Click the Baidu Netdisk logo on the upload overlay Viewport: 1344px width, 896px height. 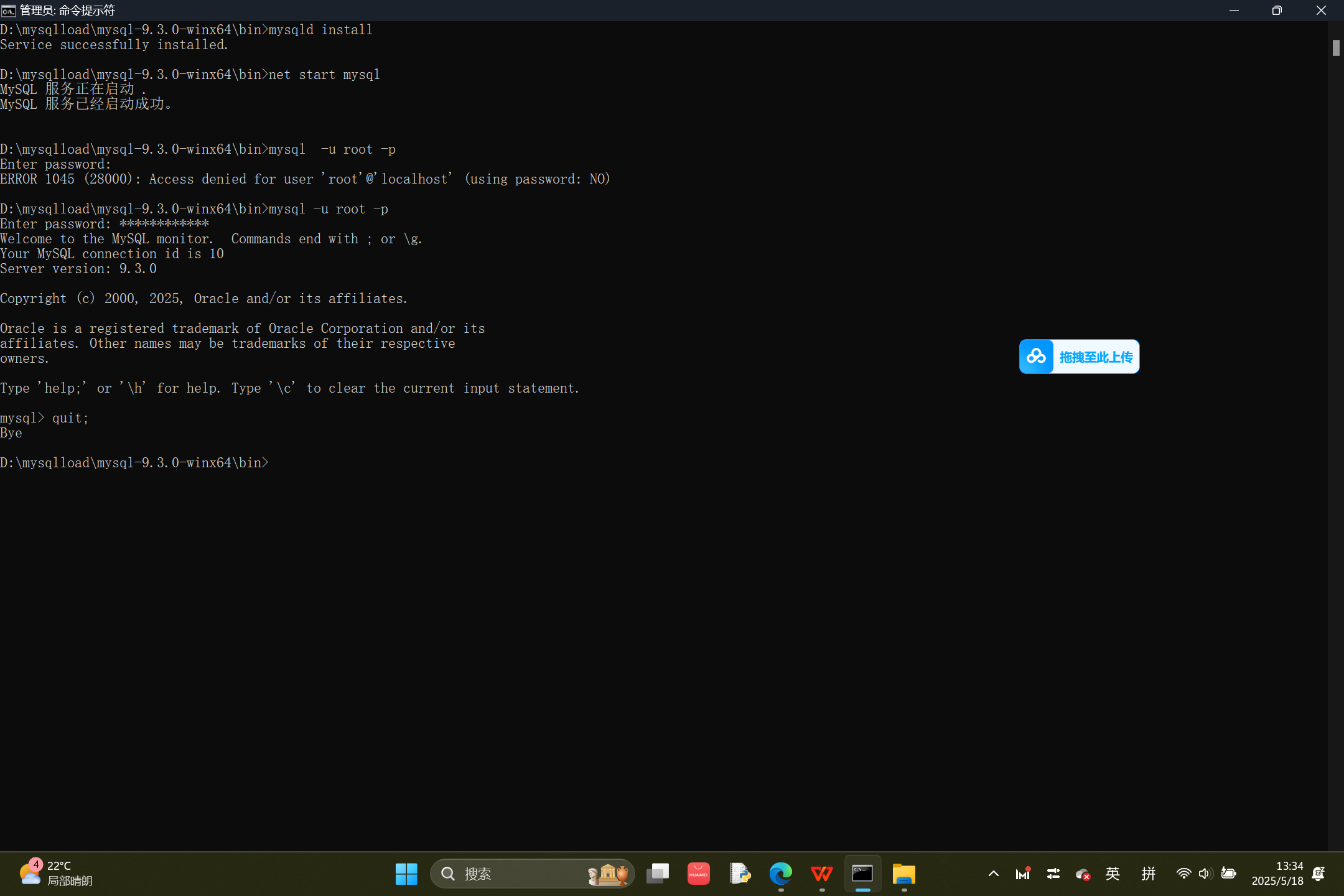(x=1037, y=356)
